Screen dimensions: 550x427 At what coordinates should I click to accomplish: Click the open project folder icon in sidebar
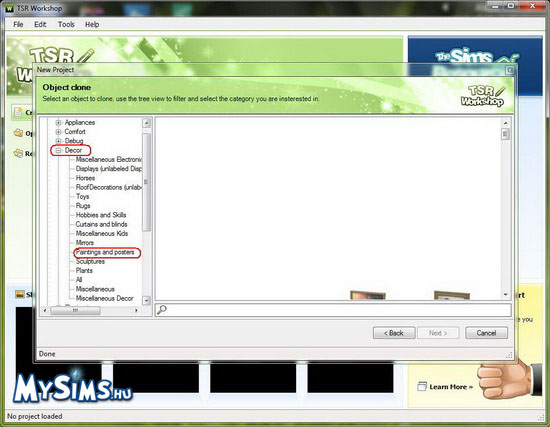tap(18, 133)
